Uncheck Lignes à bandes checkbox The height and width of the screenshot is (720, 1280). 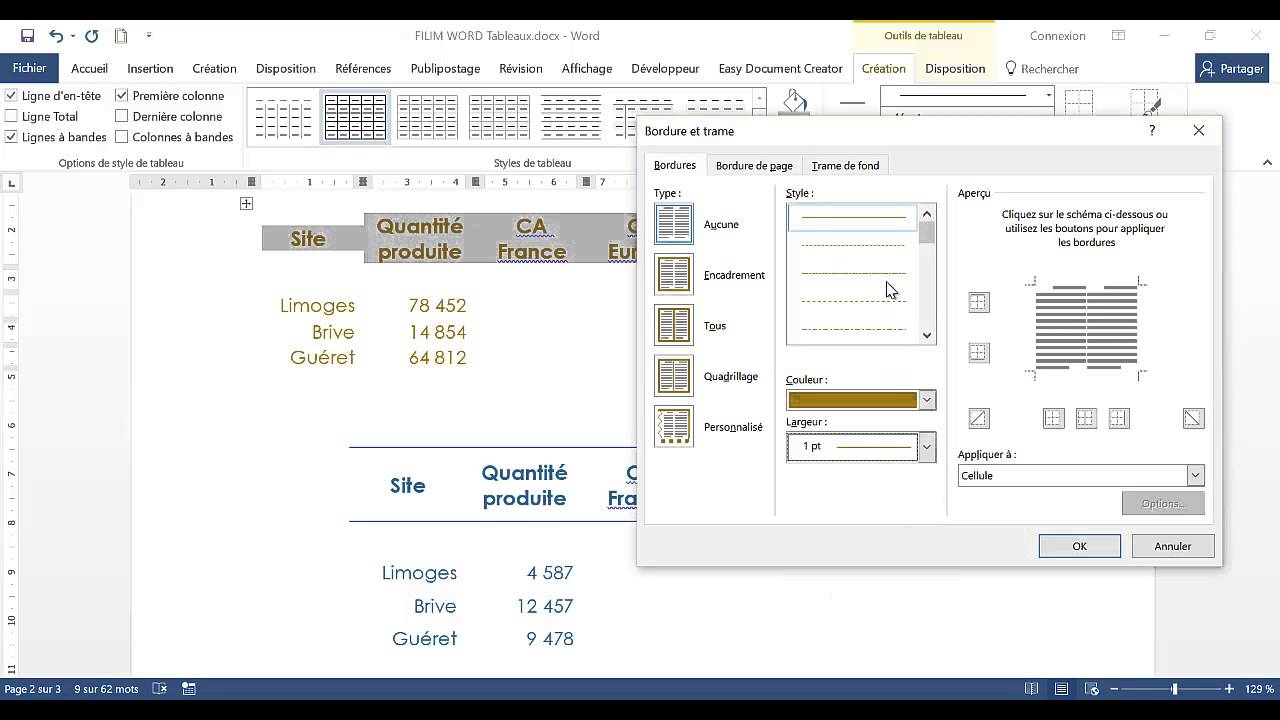(11, 137)
